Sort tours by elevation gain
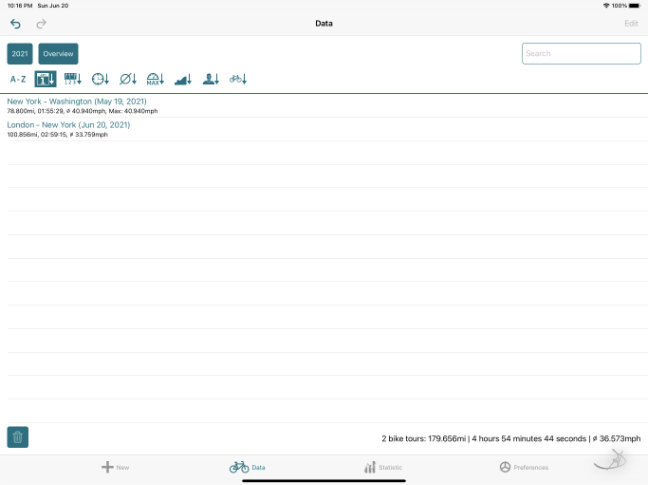 (x=183, y=79)
